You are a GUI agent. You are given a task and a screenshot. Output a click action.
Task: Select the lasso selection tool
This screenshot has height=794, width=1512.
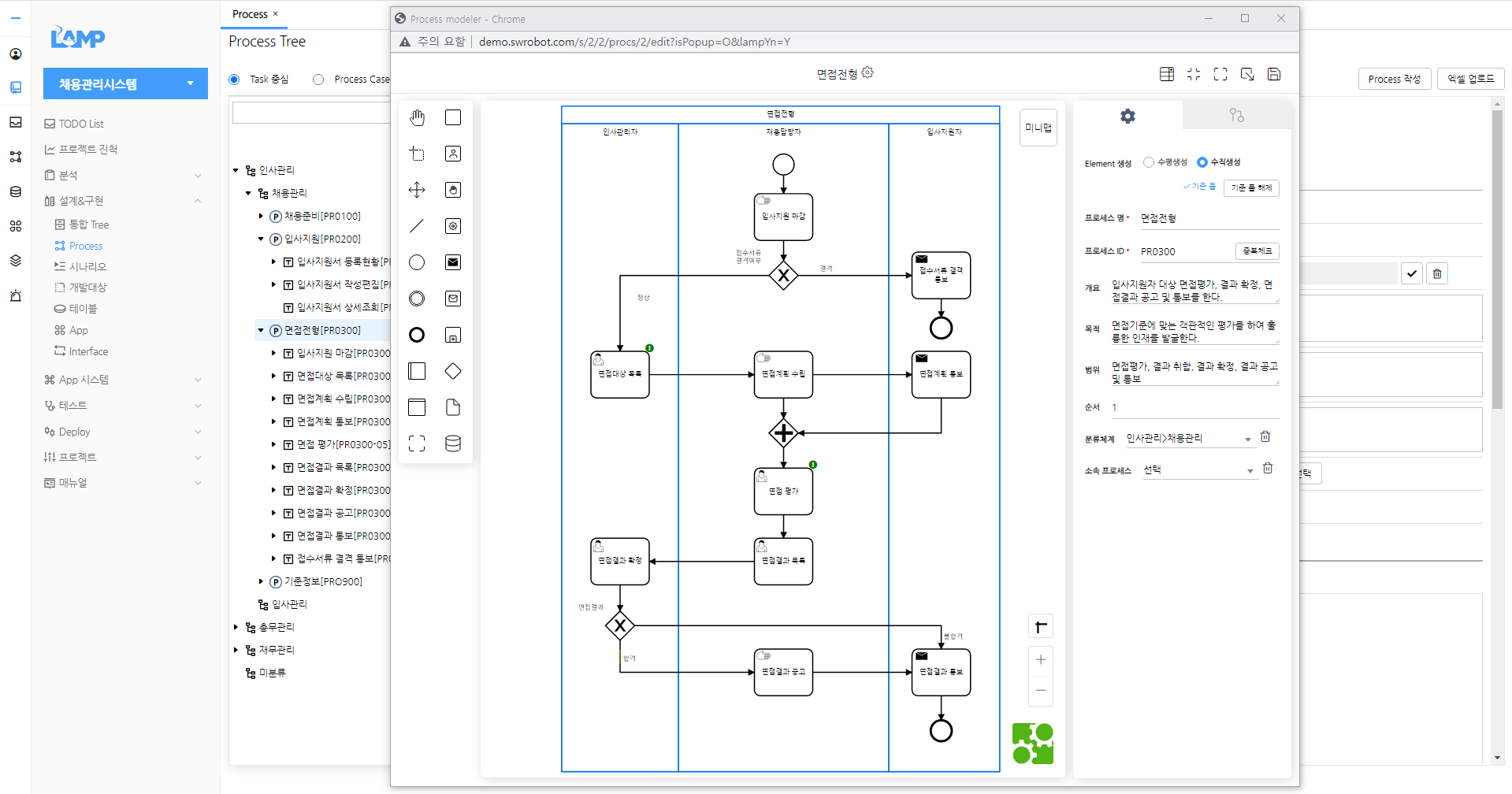point(417,154)
